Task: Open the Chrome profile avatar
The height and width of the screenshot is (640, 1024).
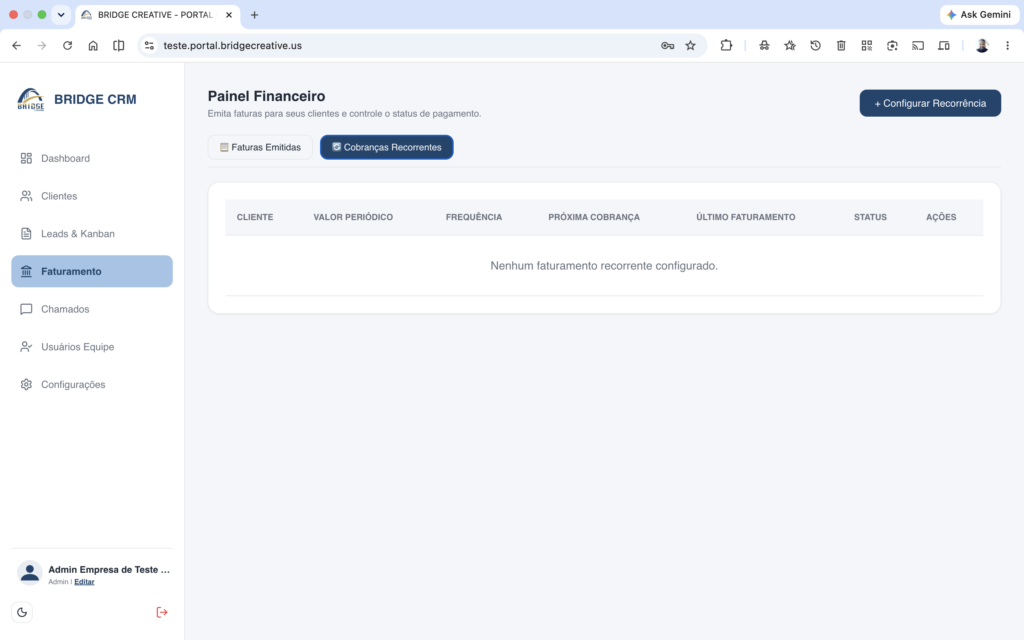Action: point(982,46)
